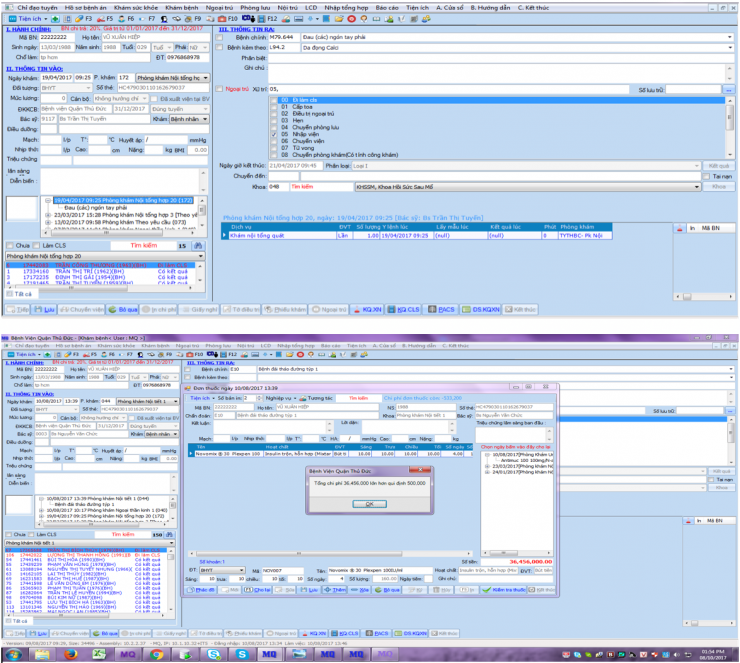The width and height of the screenshot is (740, 663).
Task: Click the PACS icon in upper window's bottom bar
Action: point(443,310)
